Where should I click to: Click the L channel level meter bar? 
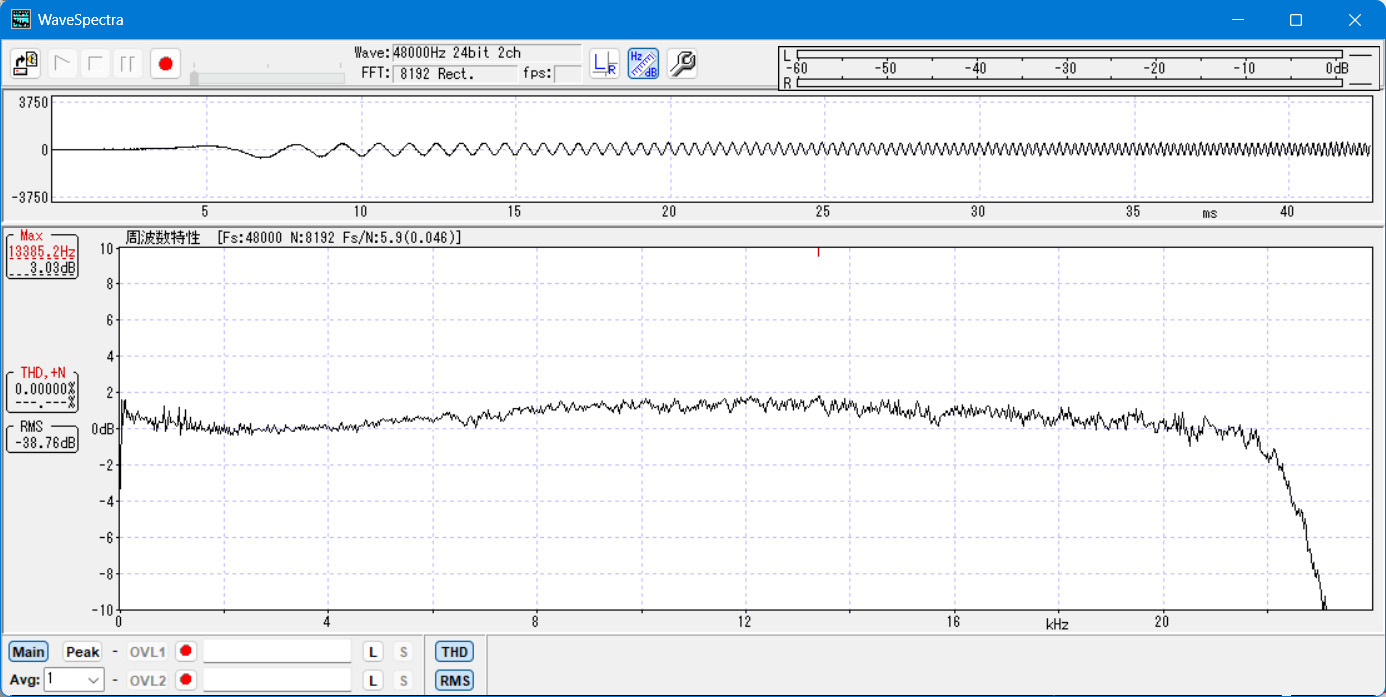coord(1069,54)
